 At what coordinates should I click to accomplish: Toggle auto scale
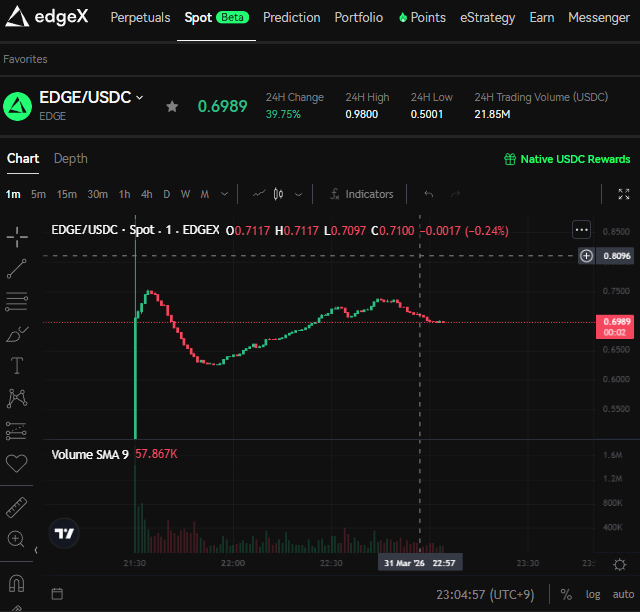(x=623, y=594)
